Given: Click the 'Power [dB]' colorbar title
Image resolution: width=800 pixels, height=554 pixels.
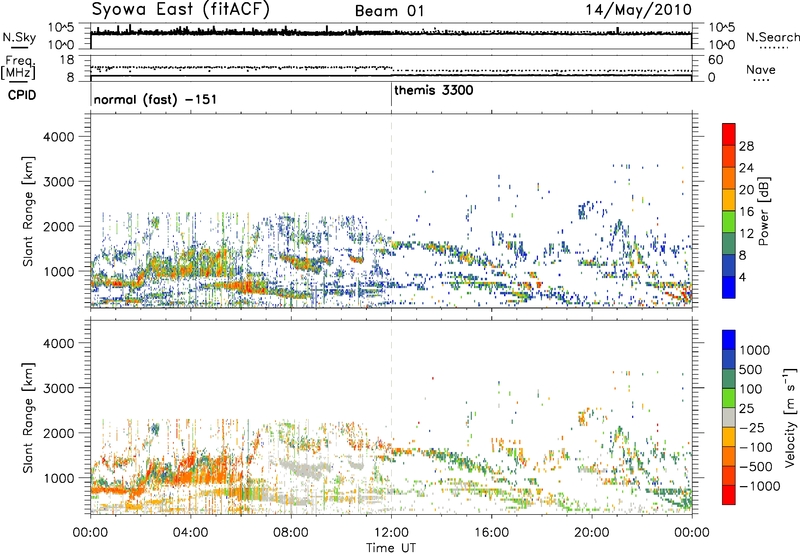Looking at the screenshot, I should [x=764, y=211].
